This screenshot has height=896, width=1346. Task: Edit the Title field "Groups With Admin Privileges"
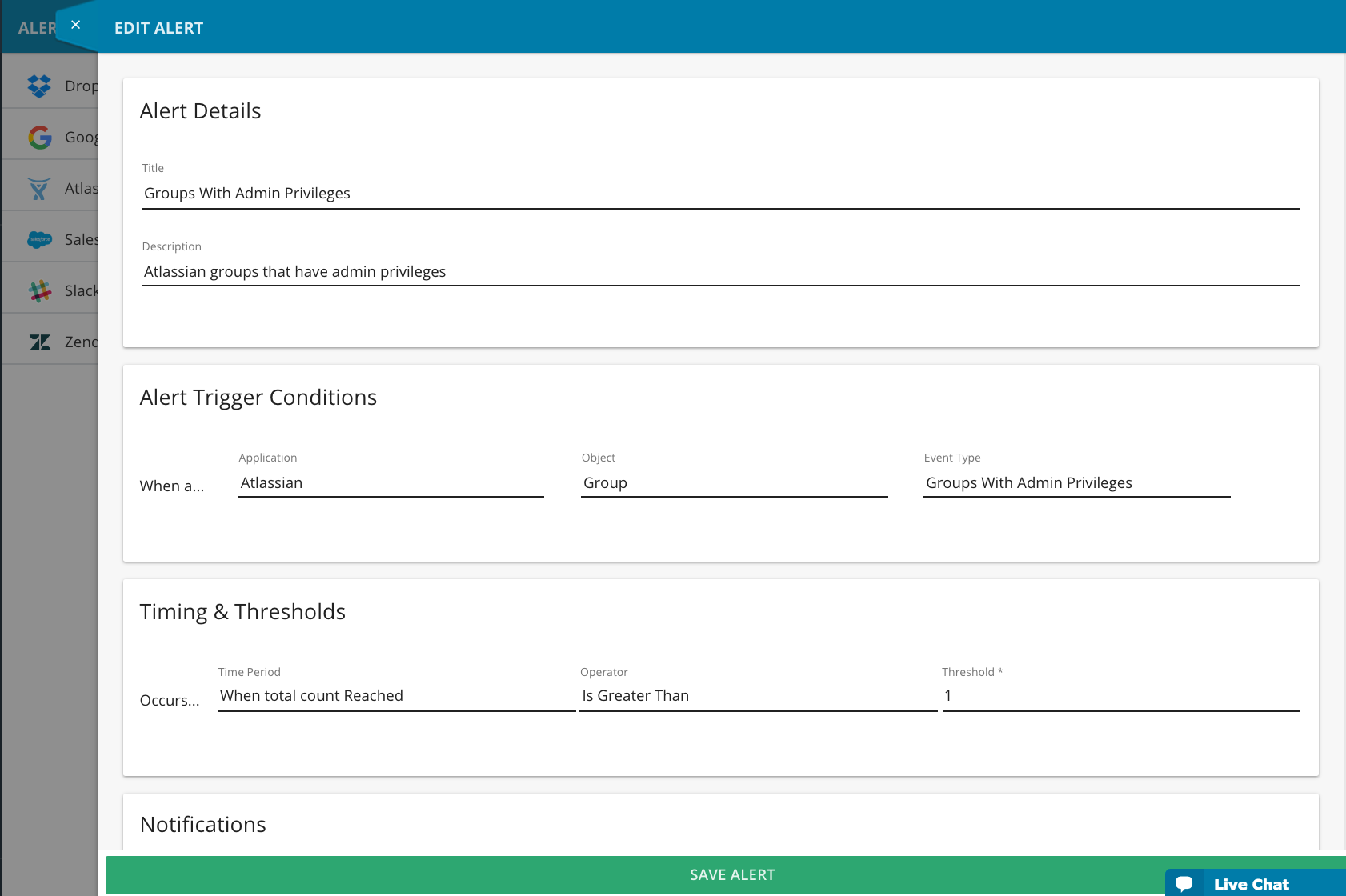click(x=720, y=194)
